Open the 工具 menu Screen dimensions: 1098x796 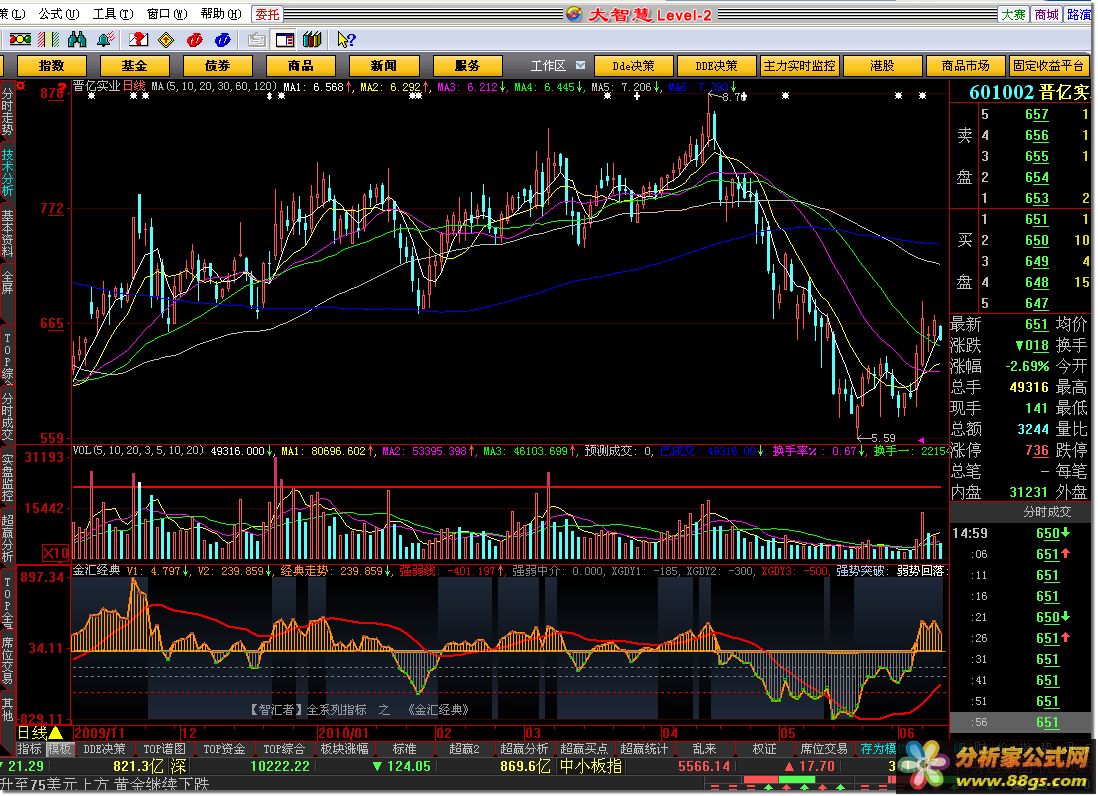[x=113, y=13]
